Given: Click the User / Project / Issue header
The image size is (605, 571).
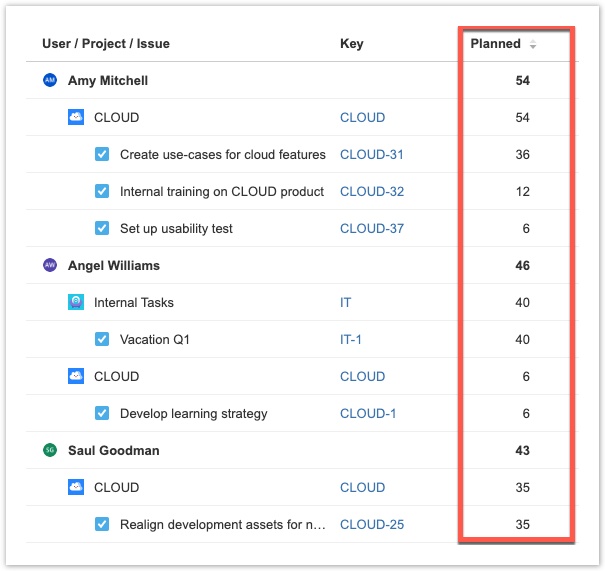Looking at the screenshot, I should point(105,44).
